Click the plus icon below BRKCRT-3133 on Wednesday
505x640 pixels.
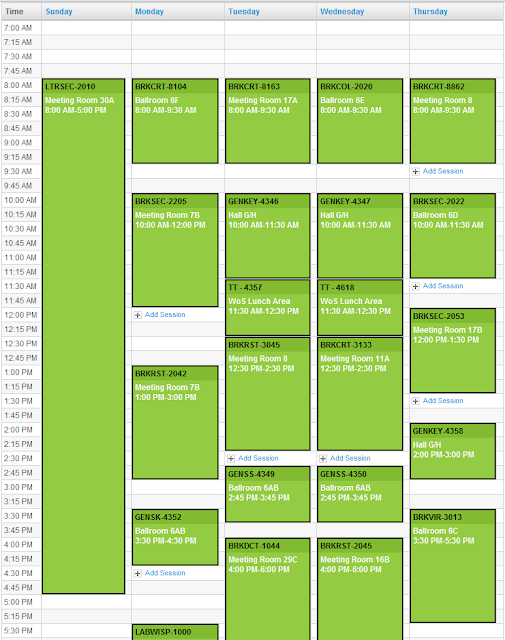pos(323,458)
